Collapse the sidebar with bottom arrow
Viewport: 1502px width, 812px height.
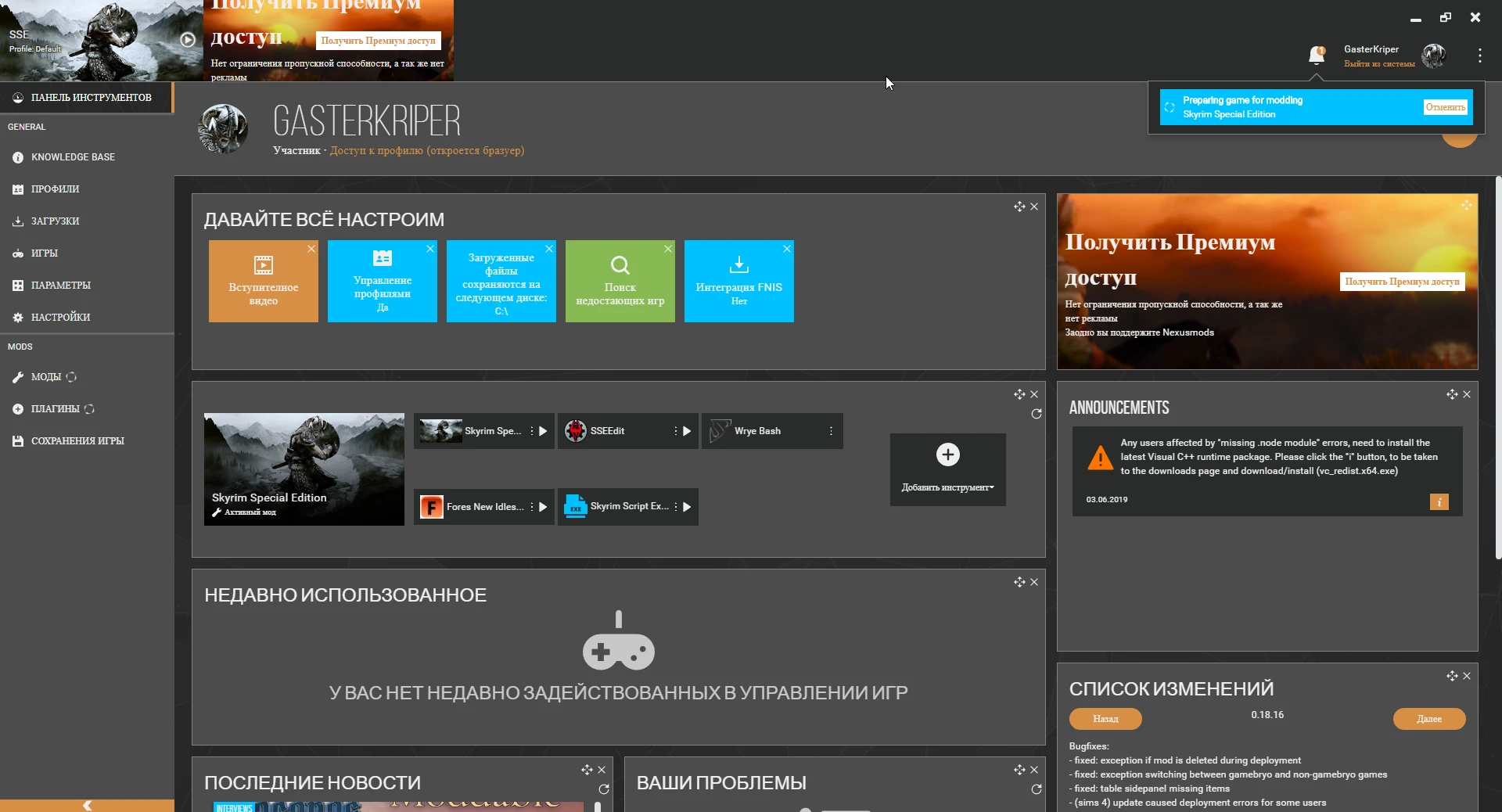[x=87, y=806]
